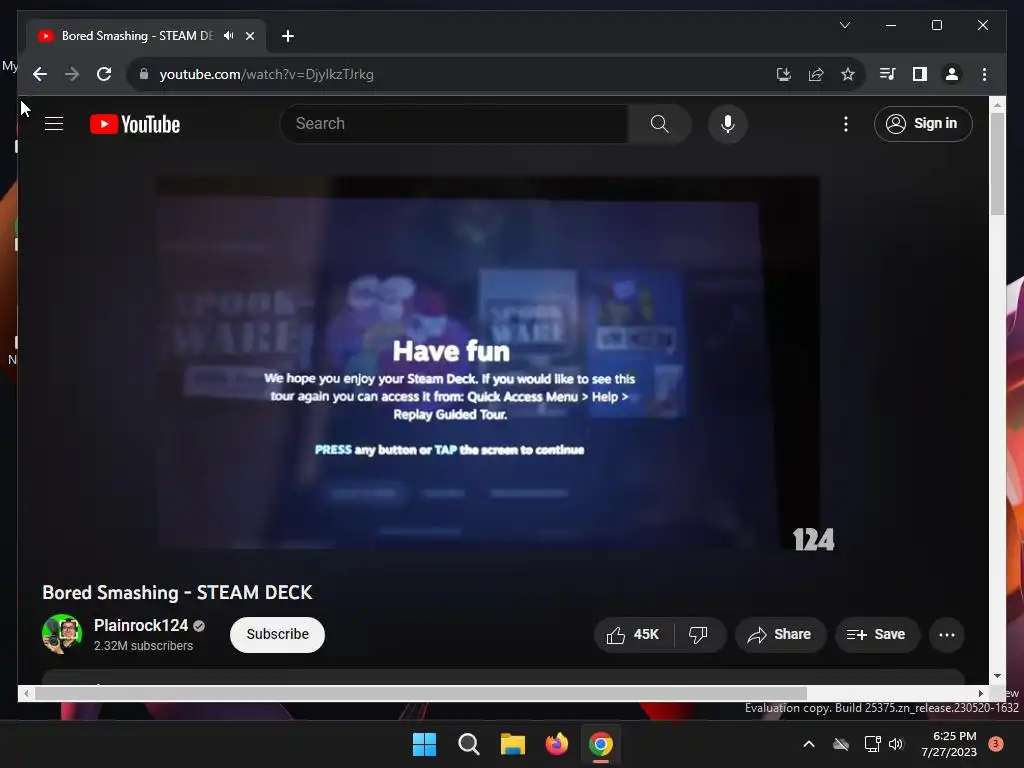Click the Chrome taskbar icon
Image resolution: width=1024 pixels, height=768 pixels.
click(x=601, y=744)
